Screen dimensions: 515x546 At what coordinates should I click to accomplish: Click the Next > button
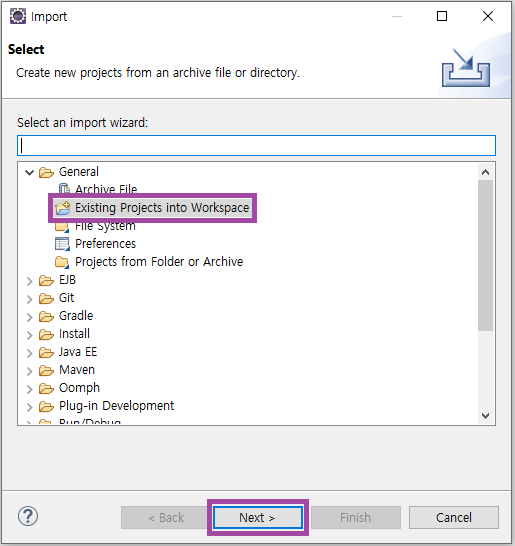click(258, 517)
